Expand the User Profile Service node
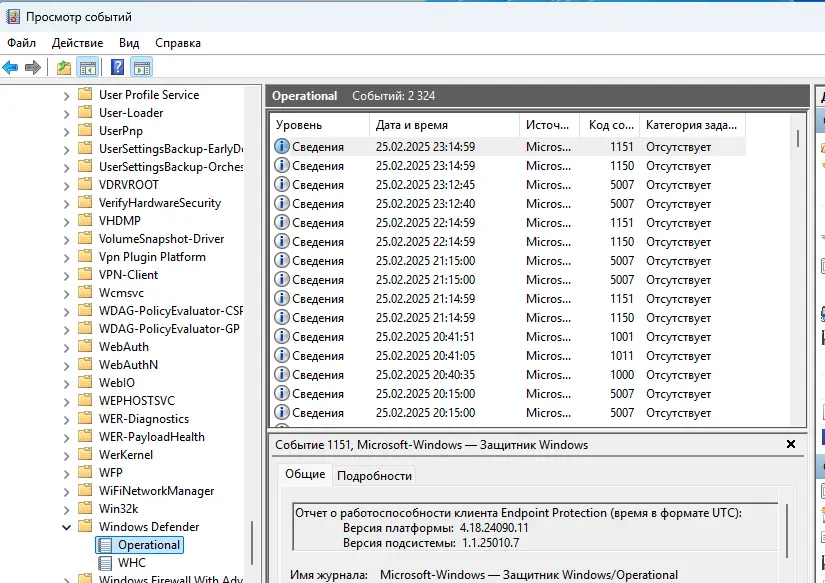Viewport: 825px width, 583px height. [x=66, y=96]
